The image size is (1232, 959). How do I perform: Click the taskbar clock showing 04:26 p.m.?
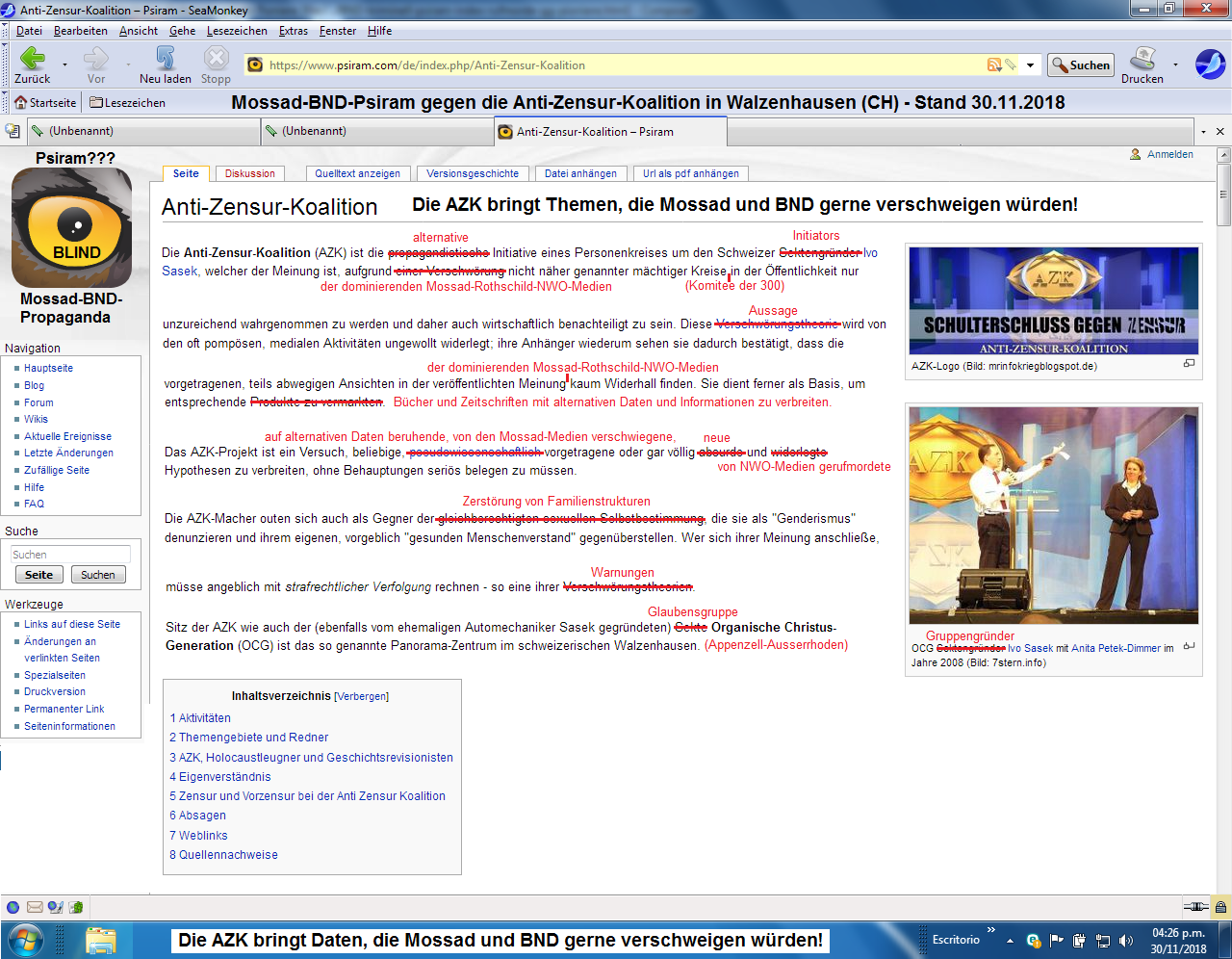point(1179,941)
